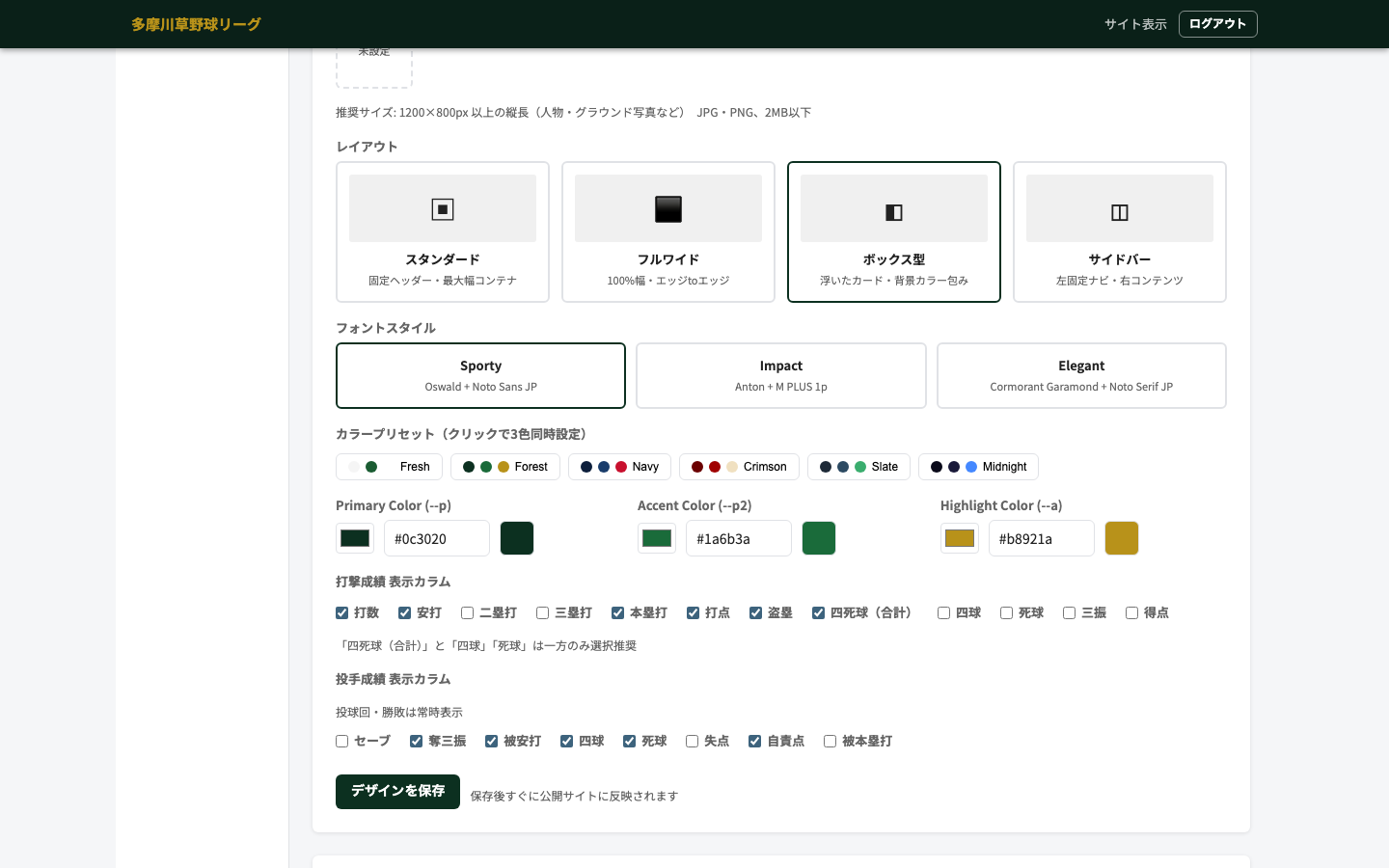Select the スタンダード layout card
The height and width of the screenshot is (868, 1389).
pyautogui.click(x=443, y=231)
